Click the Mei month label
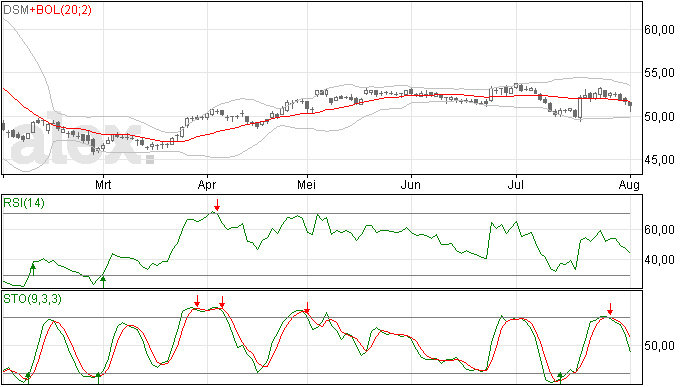The image size is (690, 387). (x=307, y=185)
